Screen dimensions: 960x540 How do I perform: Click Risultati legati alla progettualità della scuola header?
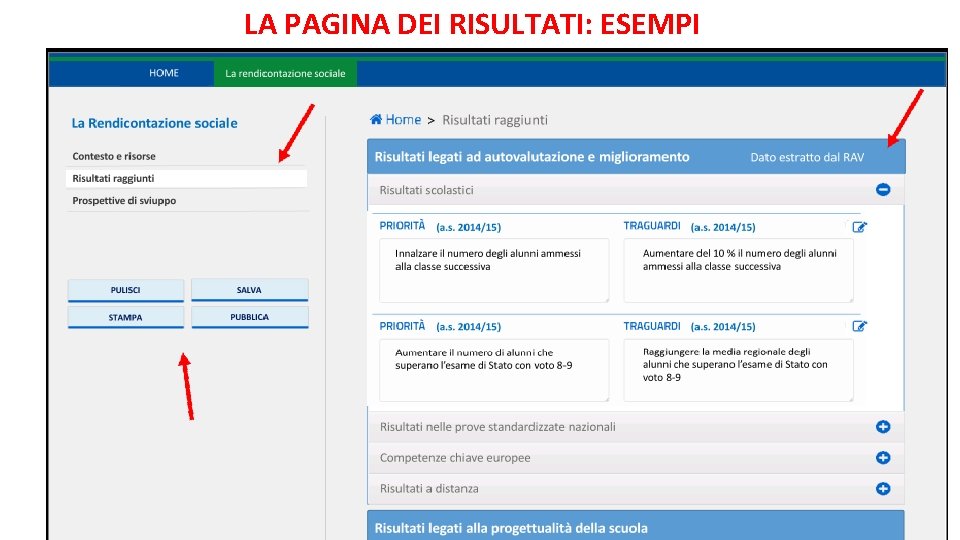pos(636,526)
